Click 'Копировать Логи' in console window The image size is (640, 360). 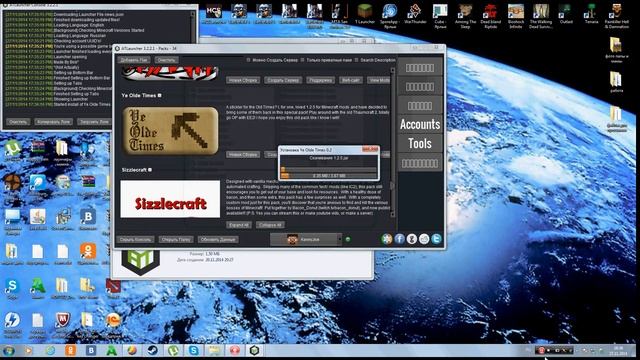point(53,122)
